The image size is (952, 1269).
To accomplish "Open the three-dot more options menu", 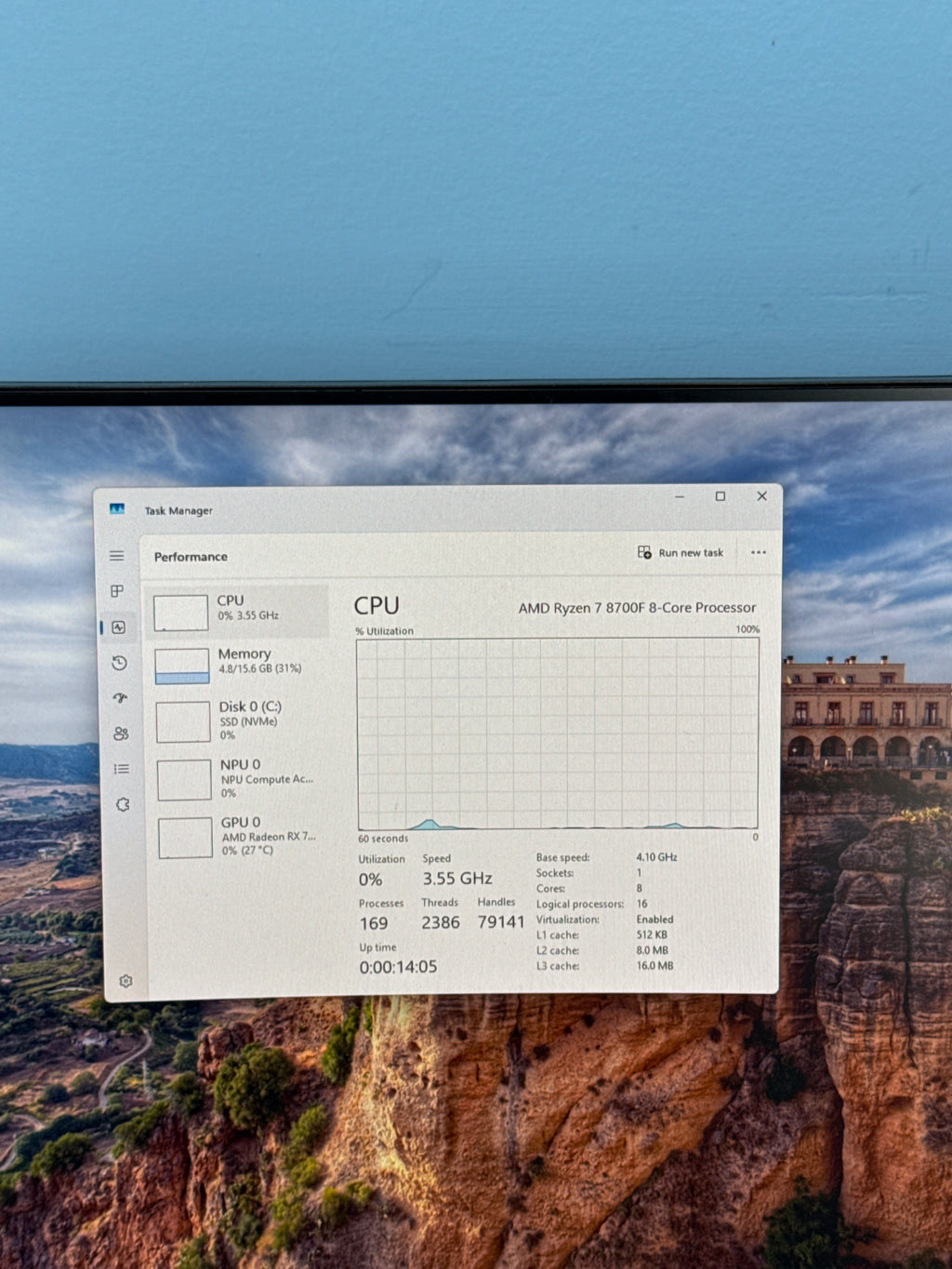I will [759, 552].
